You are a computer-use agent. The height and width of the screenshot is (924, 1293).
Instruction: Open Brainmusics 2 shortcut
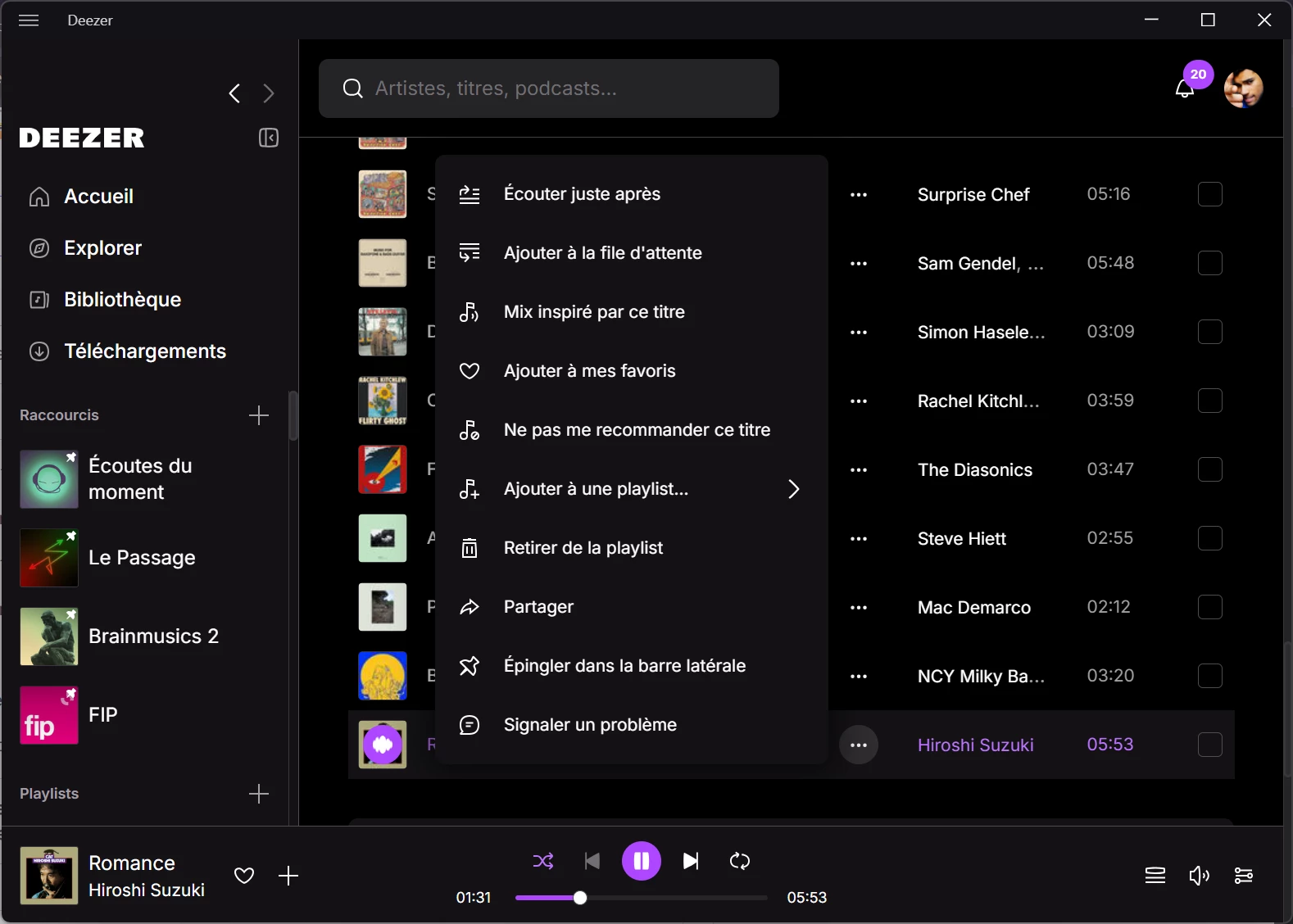[144, 636]
